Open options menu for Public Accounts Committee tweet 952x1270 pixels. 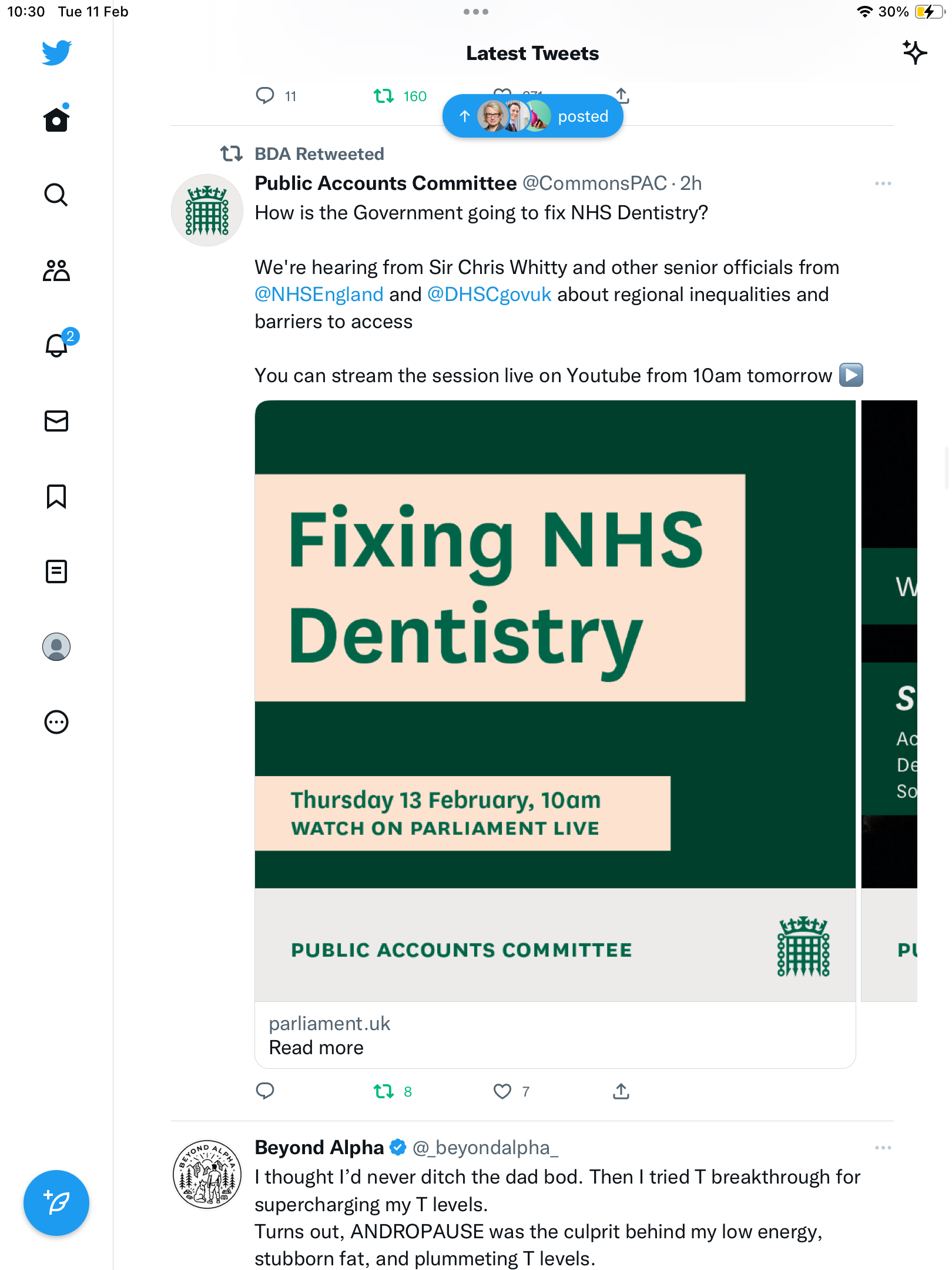883,183
